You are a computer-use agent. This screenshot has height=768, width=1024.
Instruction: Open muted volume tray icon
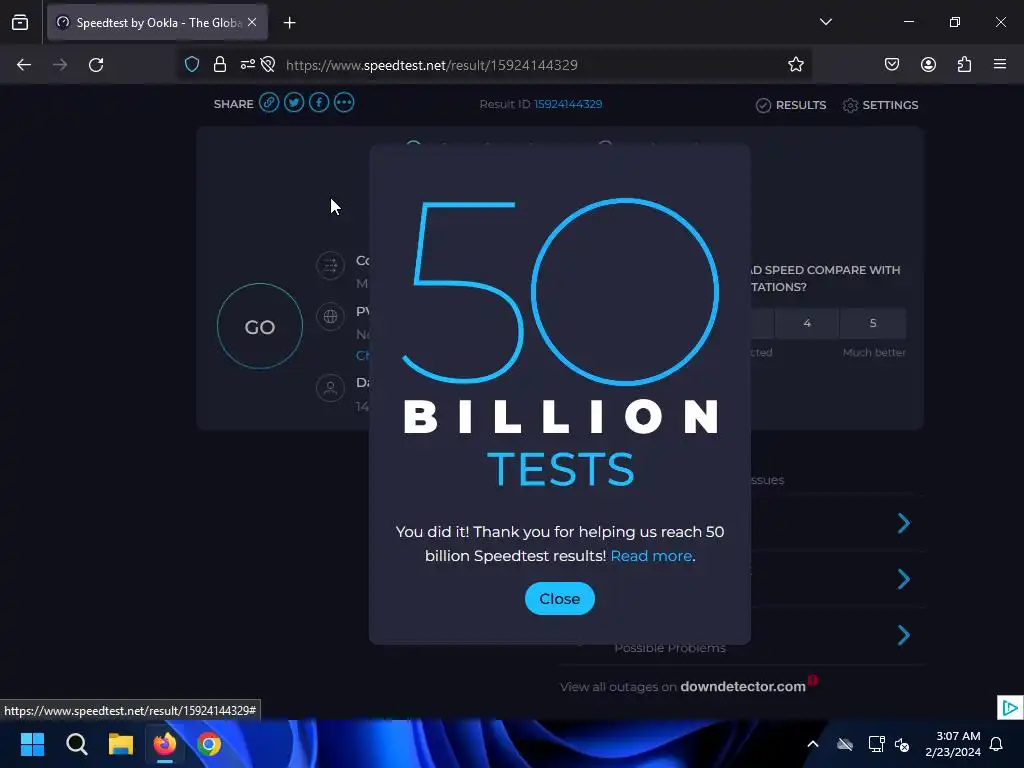(903, 744)
